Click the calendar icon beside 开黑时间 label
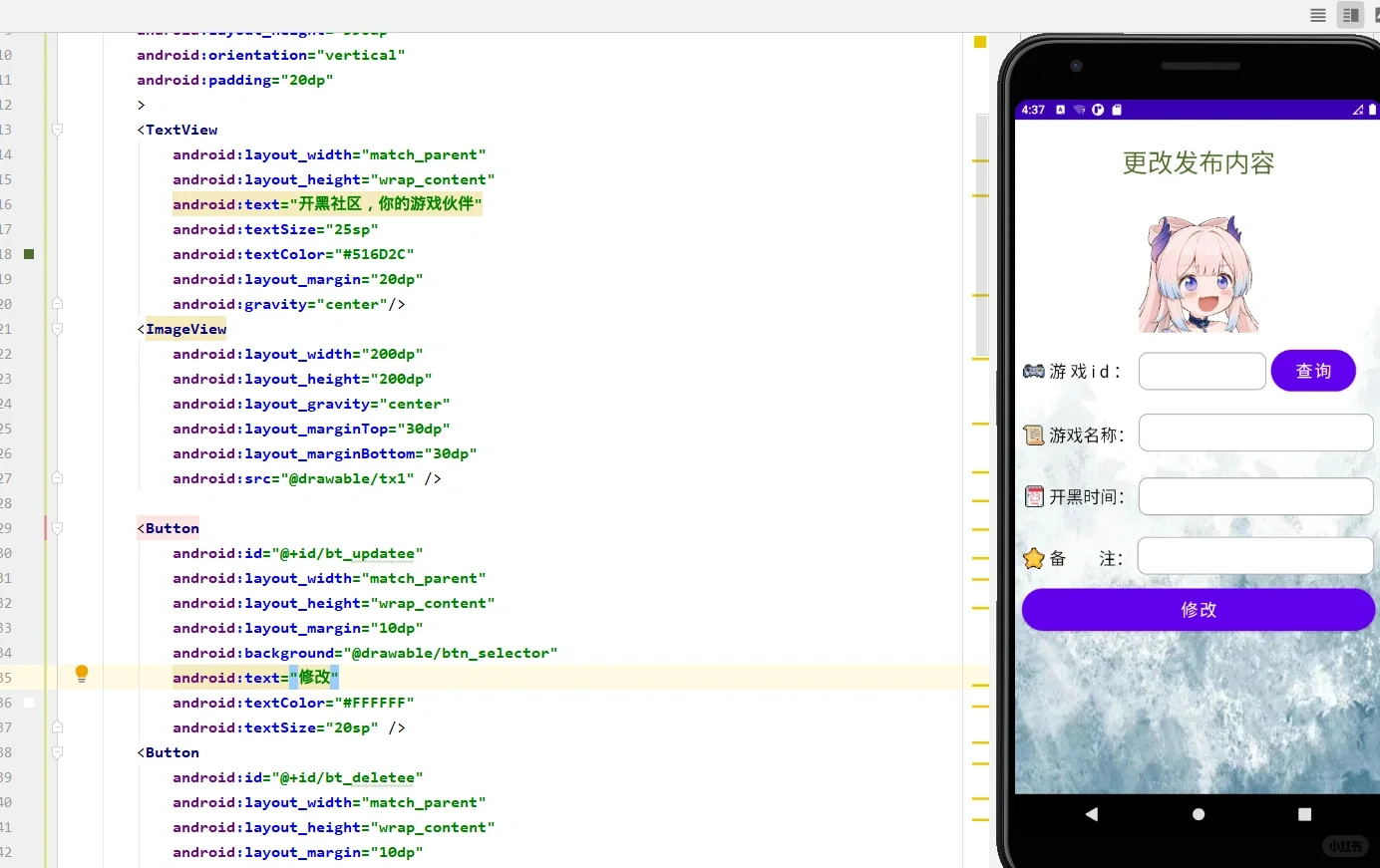Screen dimensions: 1380x868 pyautogui.click(x=1034, y=495)
